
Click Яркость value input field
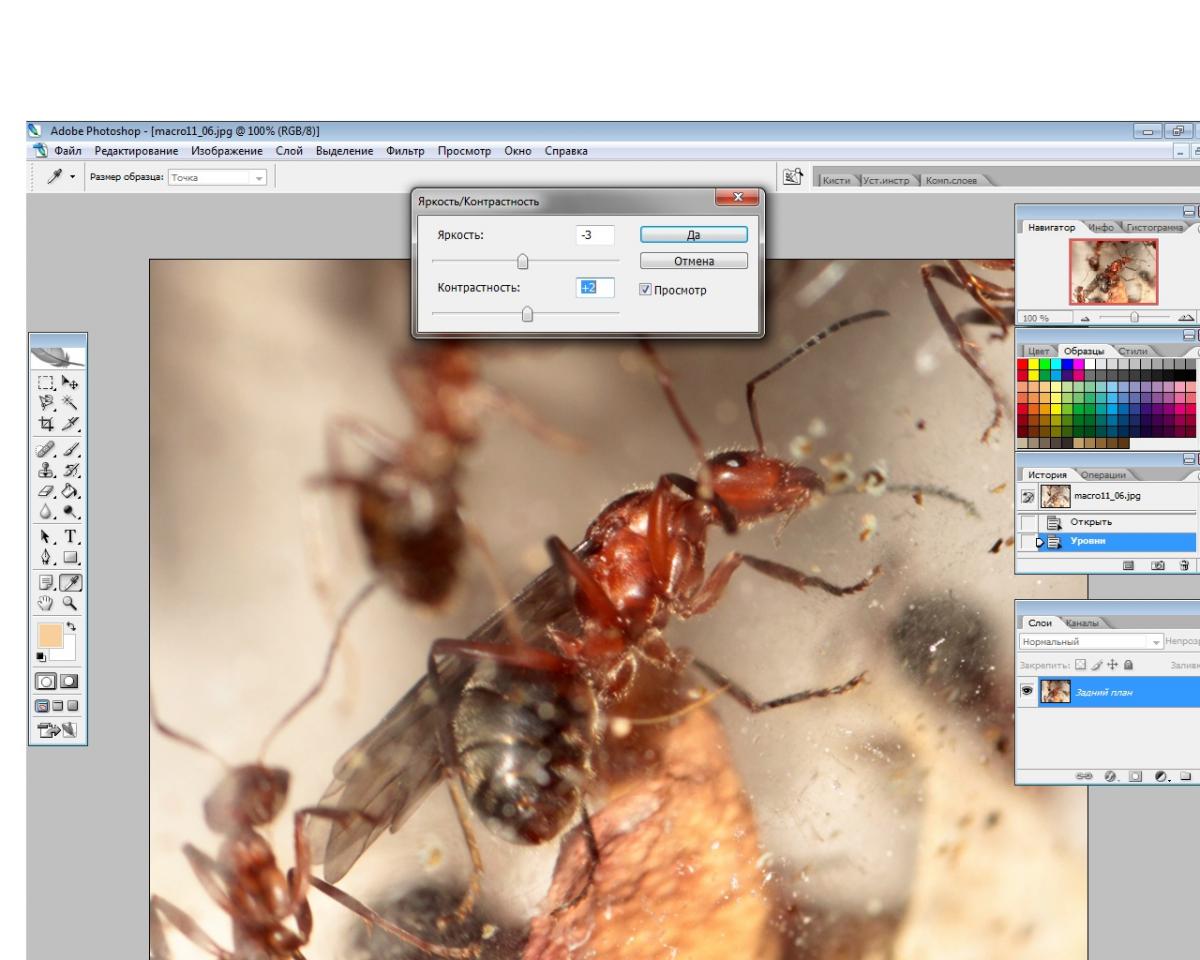pos(595,235)
